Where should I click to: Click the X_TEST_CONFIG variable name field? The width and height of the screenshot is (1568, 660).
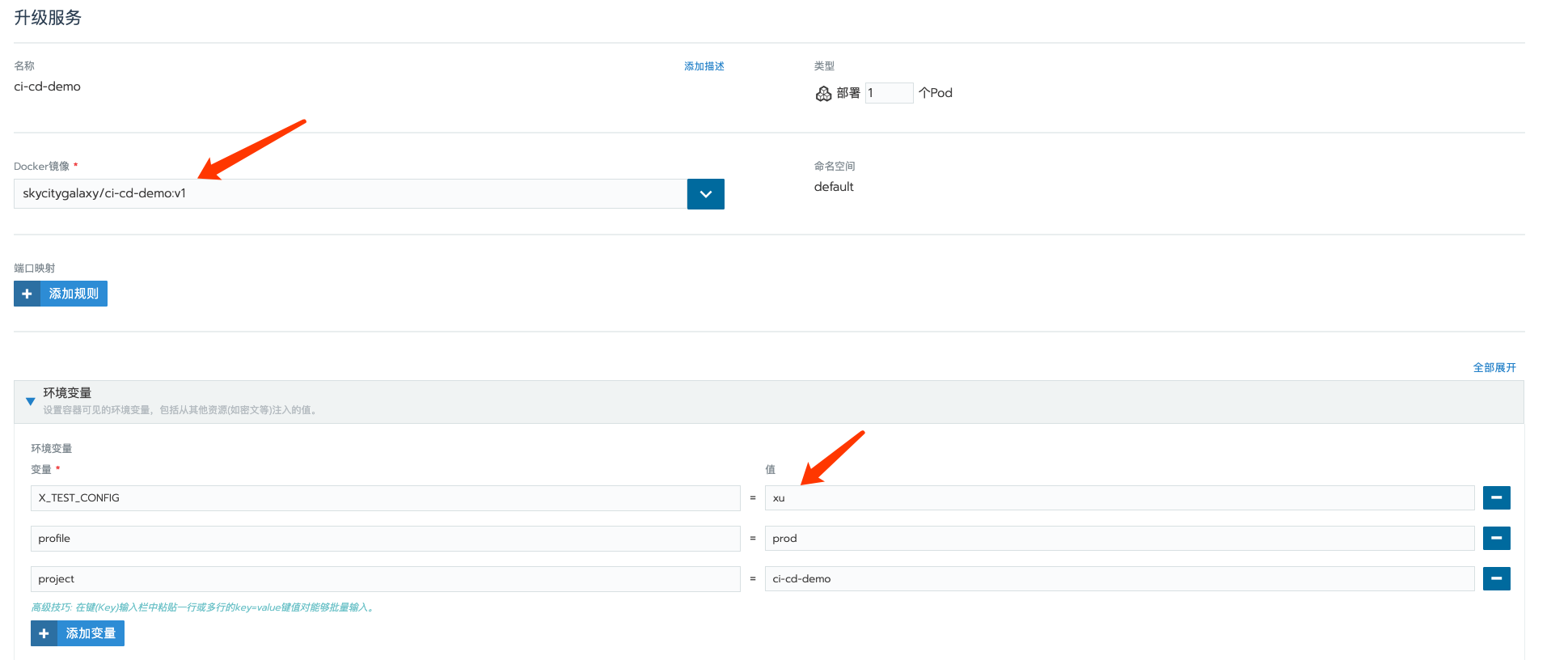point(385,498)
